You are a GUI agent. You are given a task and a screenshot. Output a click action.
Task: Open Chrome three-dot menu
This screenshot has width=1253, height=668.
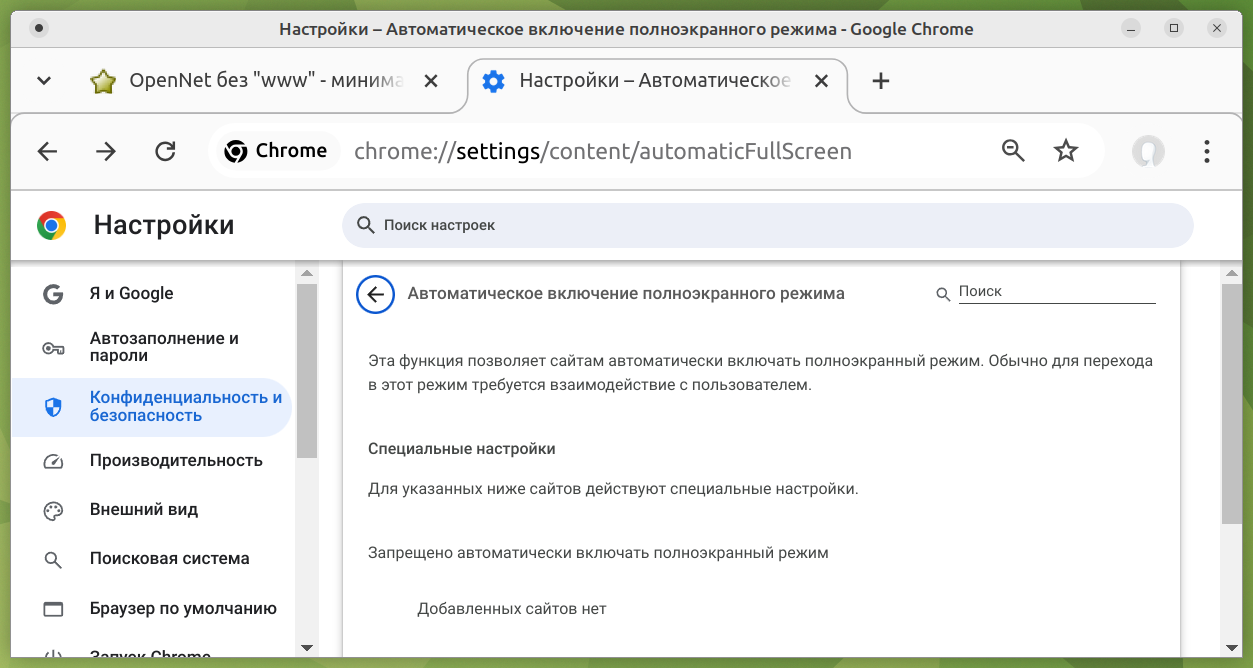click(x=1207, y=151)
